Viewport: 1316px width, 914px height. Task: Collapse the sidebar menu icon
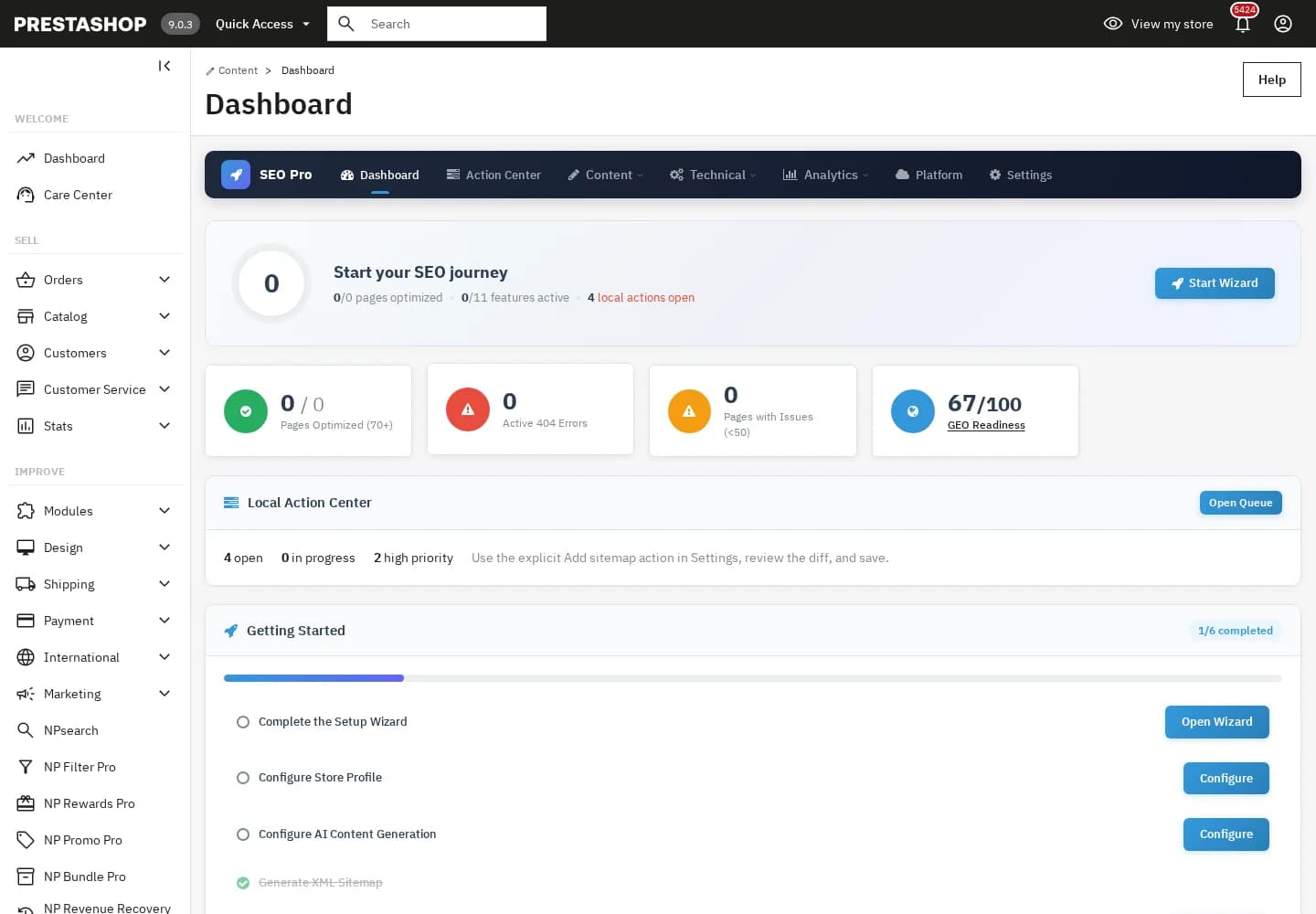(164, 66)
